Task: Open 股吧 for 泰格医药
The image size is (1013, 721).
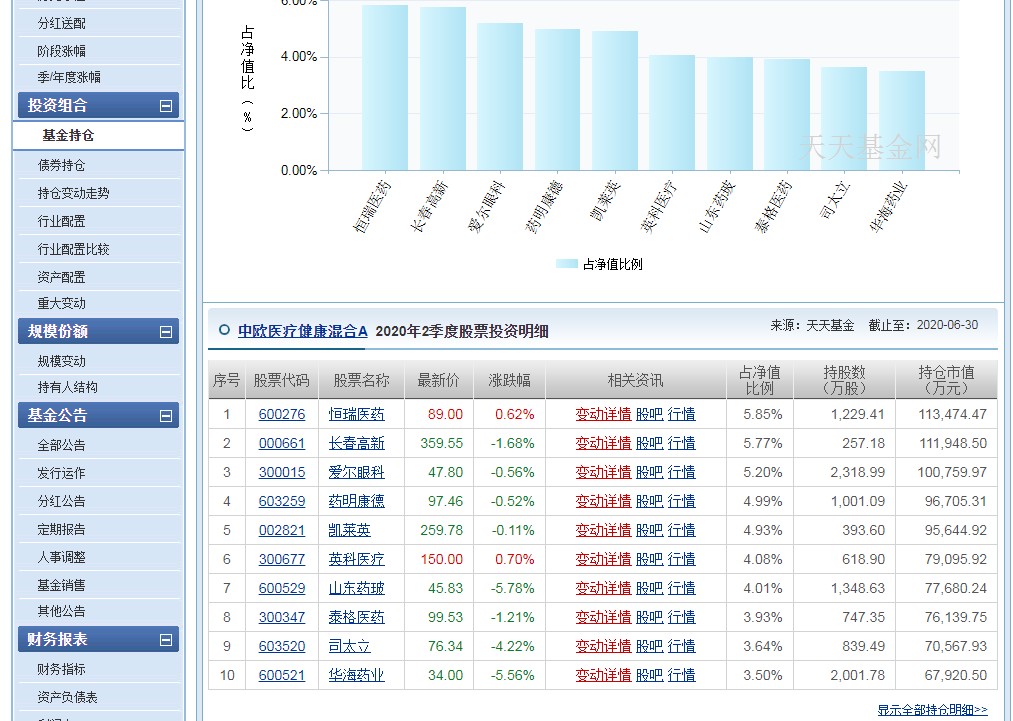Action: pyautogui.click(x=649, y=618)
